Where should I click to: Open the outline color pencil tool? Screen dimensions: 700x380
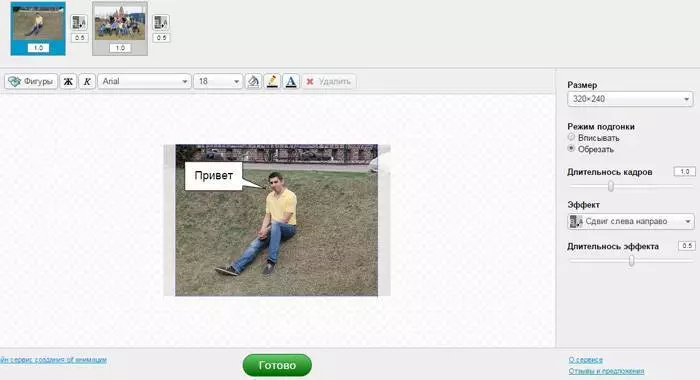pos(272,81)
